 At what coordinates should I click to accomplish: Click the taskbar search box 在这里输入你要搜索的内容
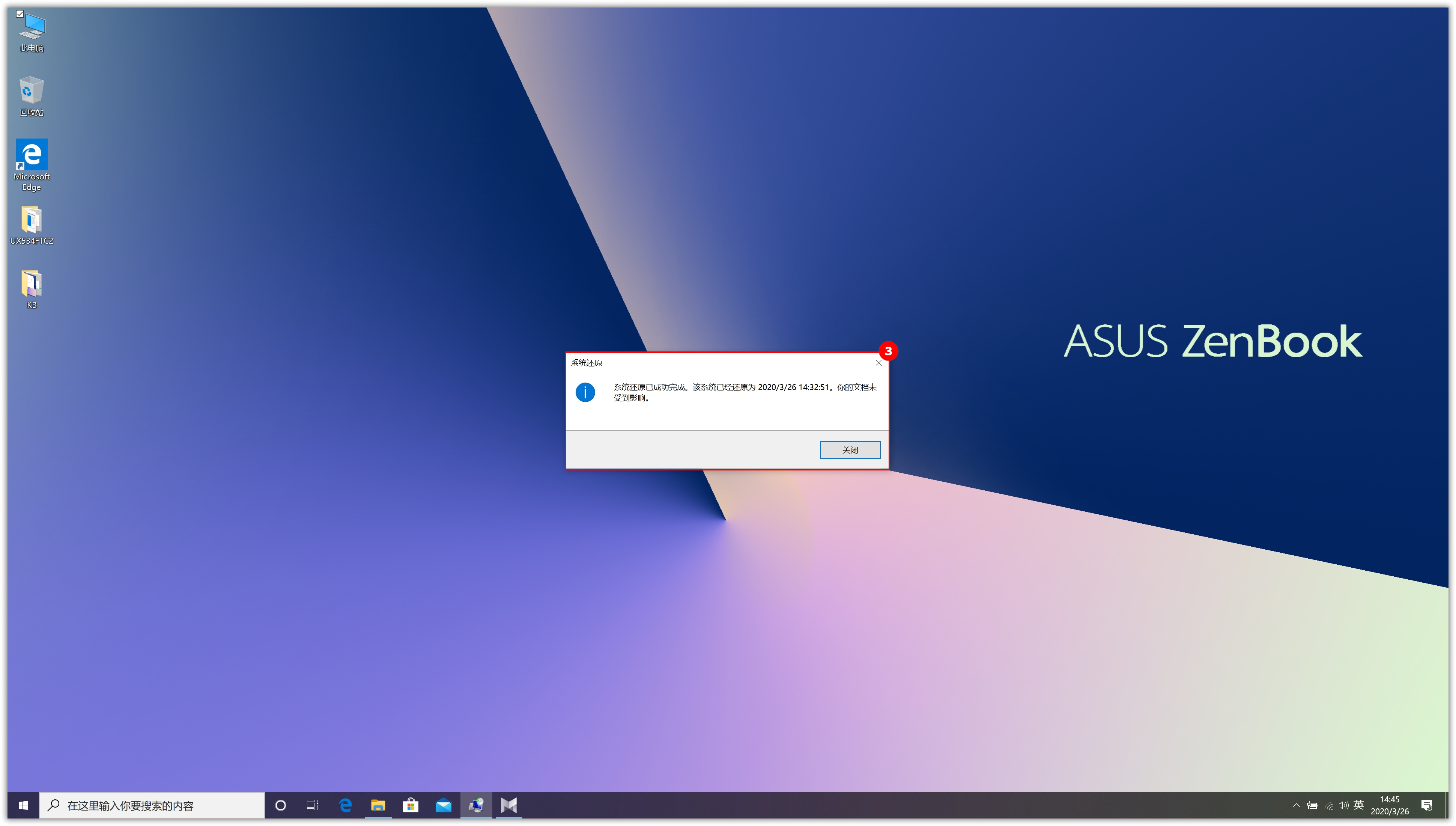(152, 805)
